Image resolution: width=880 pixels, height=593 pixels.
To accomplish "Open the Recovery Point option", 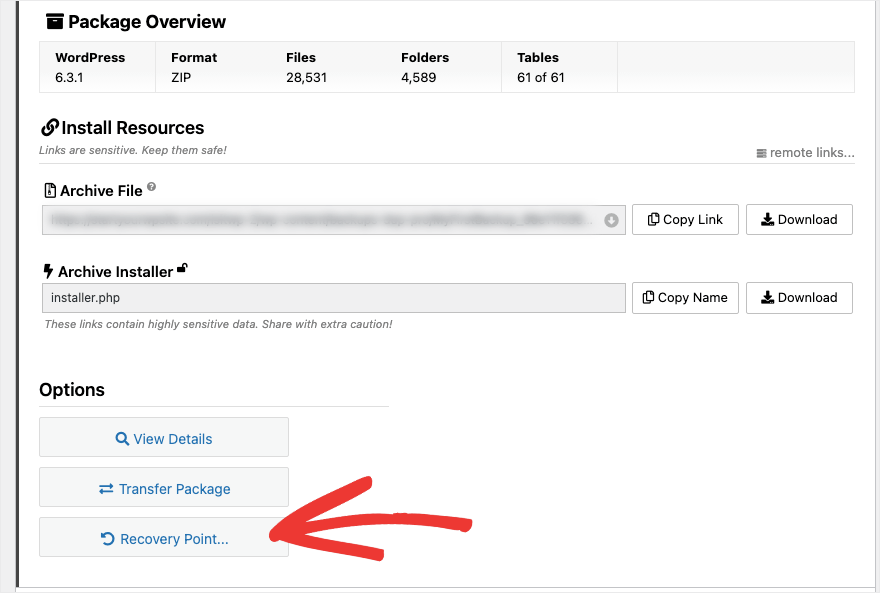I will (x=164, y=537).
